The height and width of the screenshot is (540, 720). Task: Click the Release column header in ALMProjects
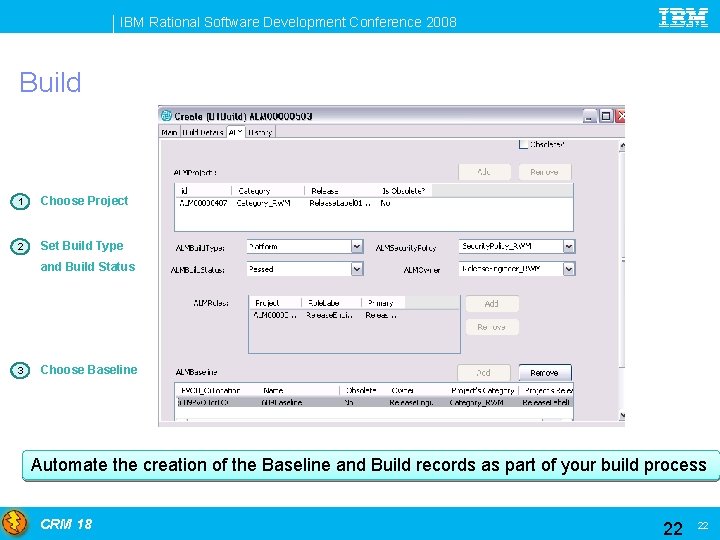[340, 191]
